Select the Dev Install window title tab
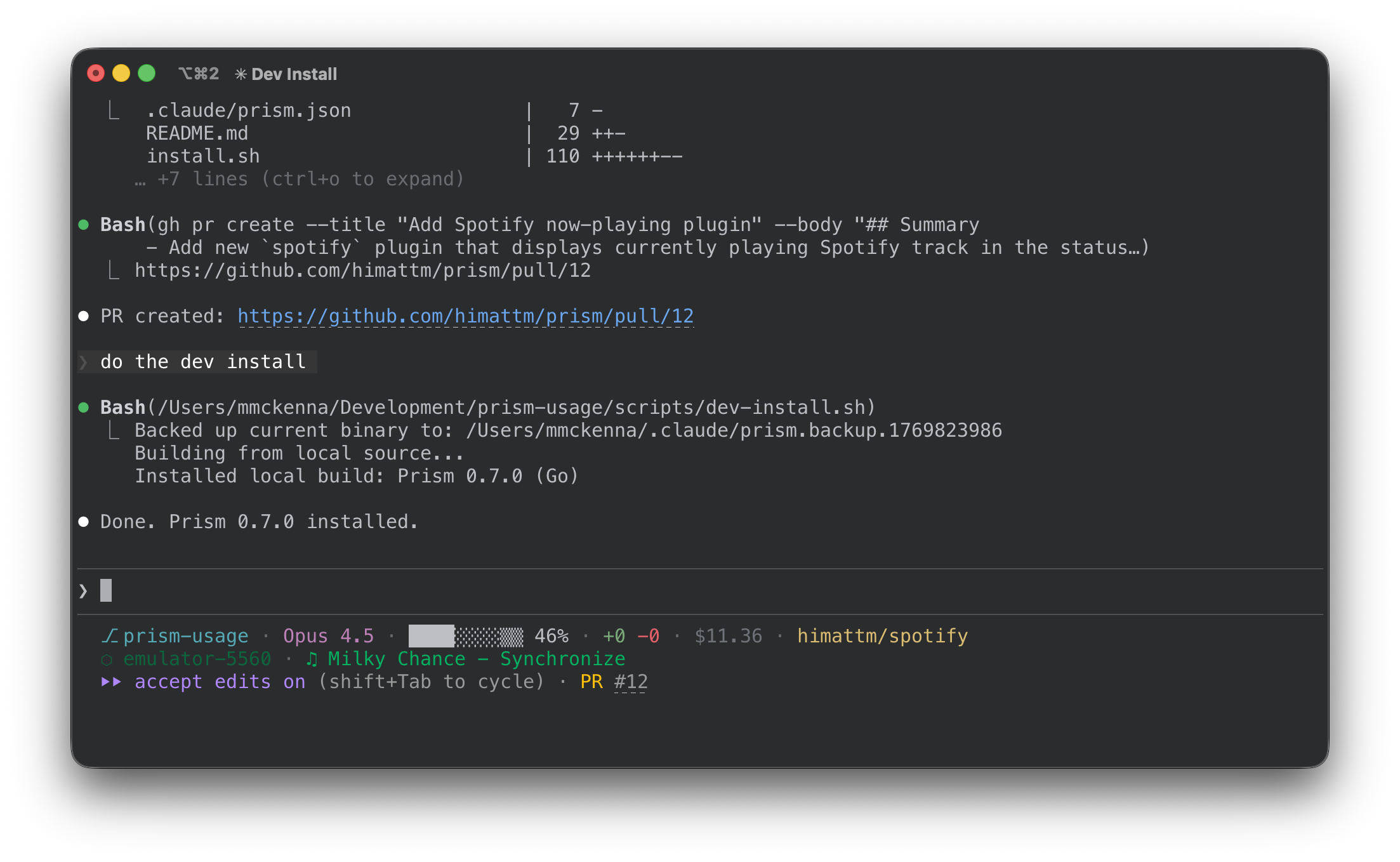 pyautogui.click(x=294, y=74)
